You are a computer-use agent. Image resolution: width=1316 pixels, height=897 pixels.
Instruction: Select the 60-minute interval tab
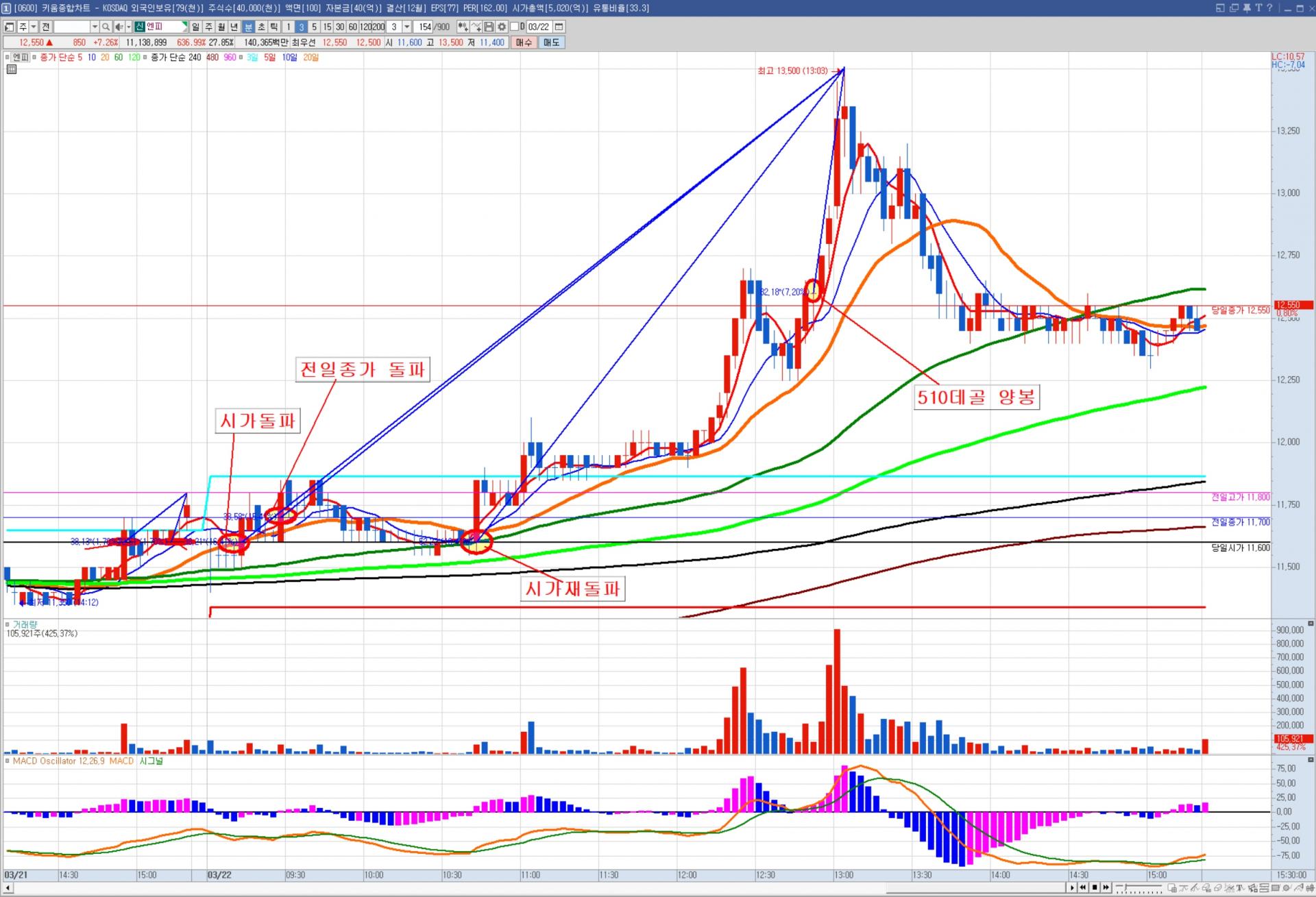pos(352,27)
